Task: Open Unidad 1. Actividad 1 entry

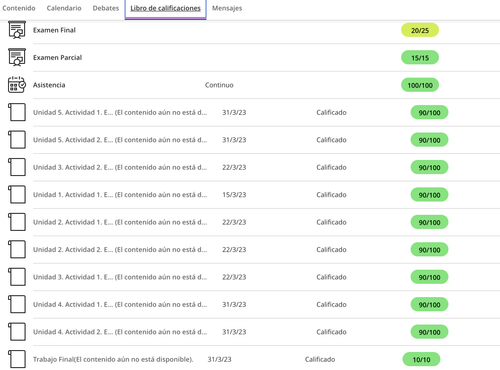Action: (120, 194)
